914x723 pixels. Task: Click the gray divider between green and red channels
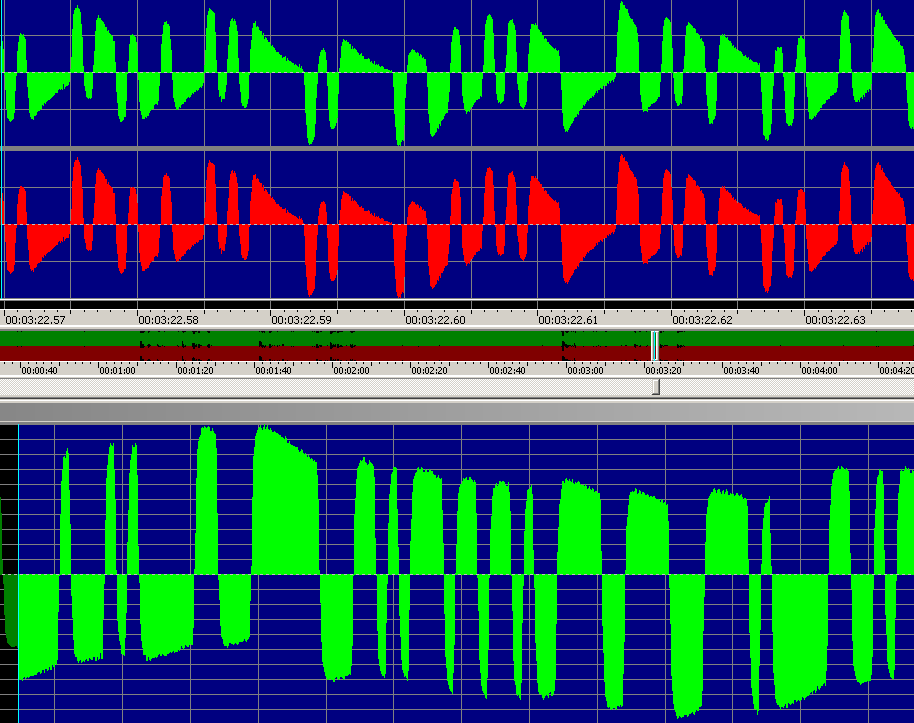456,148
